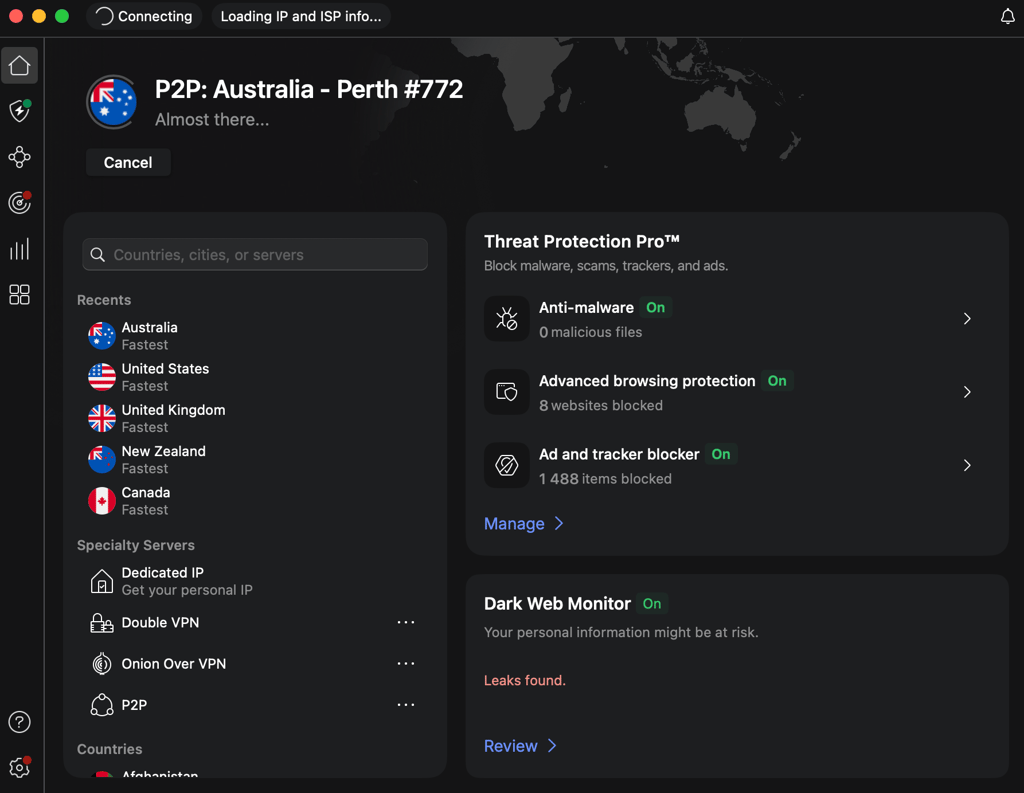Click the 8 websites blocked text
Viewport: 1024px width, 793px height.
point(601,406)
